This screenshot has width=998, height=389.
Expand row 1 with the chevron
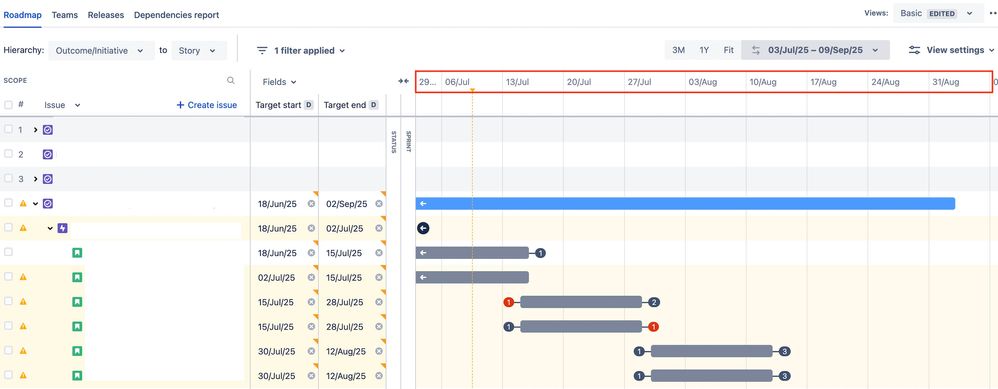pos(36,130)
